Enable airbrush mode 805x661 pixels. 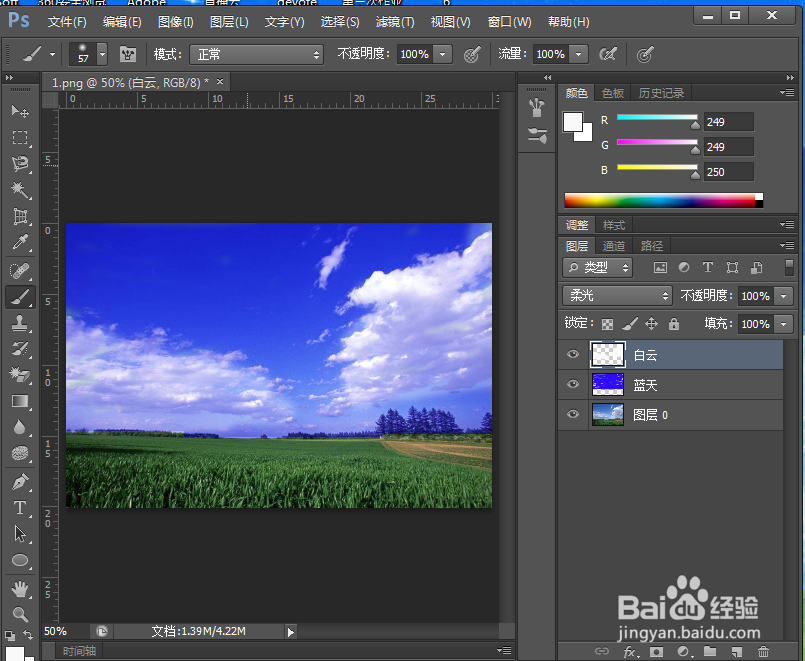608,54
